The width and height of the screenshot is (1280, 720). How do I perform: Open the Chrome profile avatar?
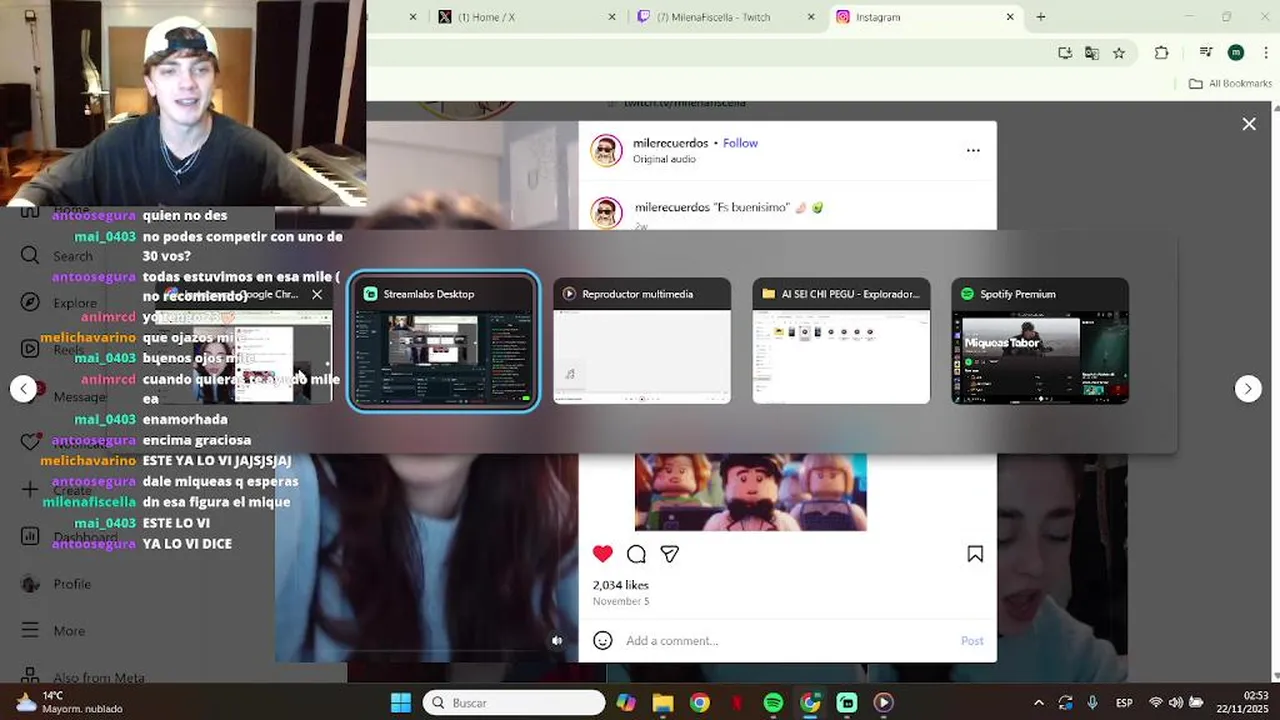(x=1236, y=53)
